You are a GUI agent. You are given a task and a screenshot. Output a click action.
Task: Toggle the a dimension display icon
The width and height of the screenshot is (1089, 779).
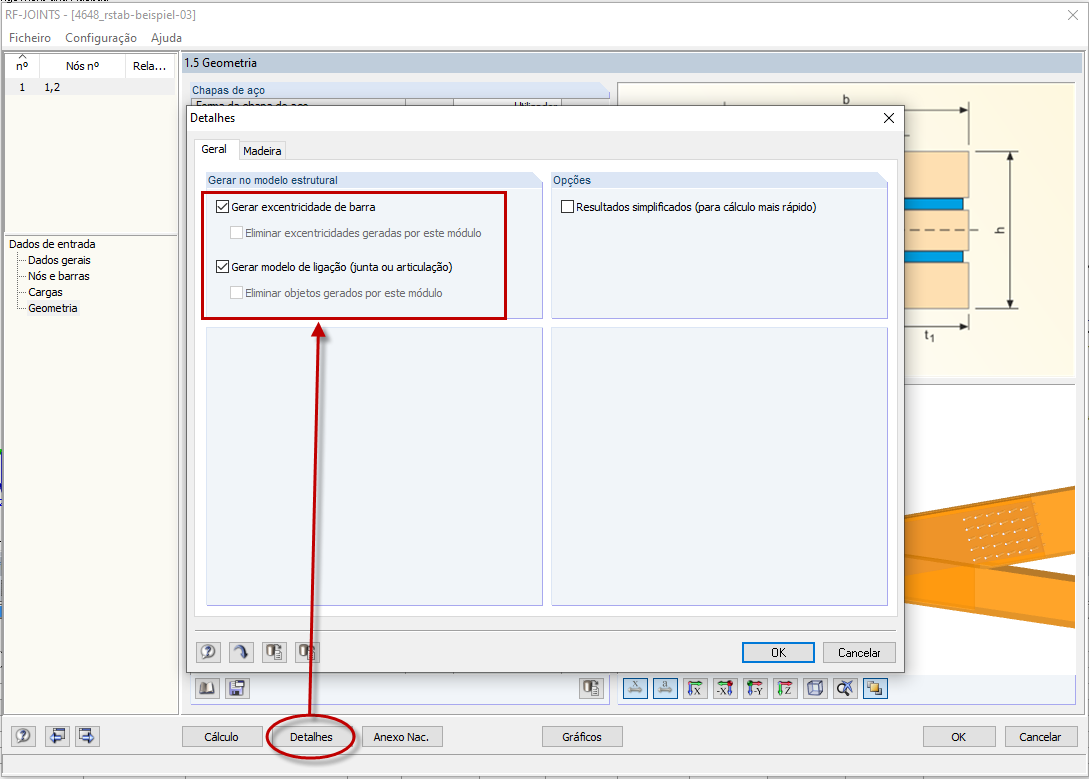(665, 688)
